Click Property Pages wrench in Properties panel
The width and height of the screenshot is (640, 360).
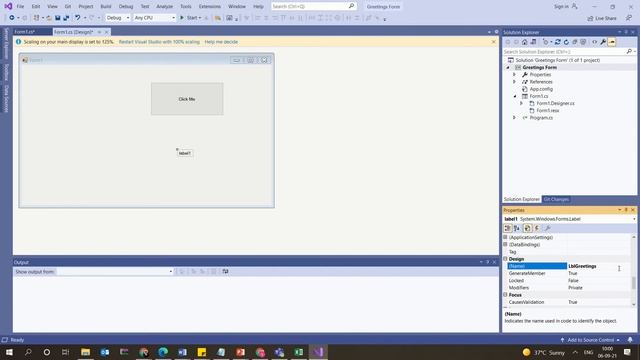(548, 228)
